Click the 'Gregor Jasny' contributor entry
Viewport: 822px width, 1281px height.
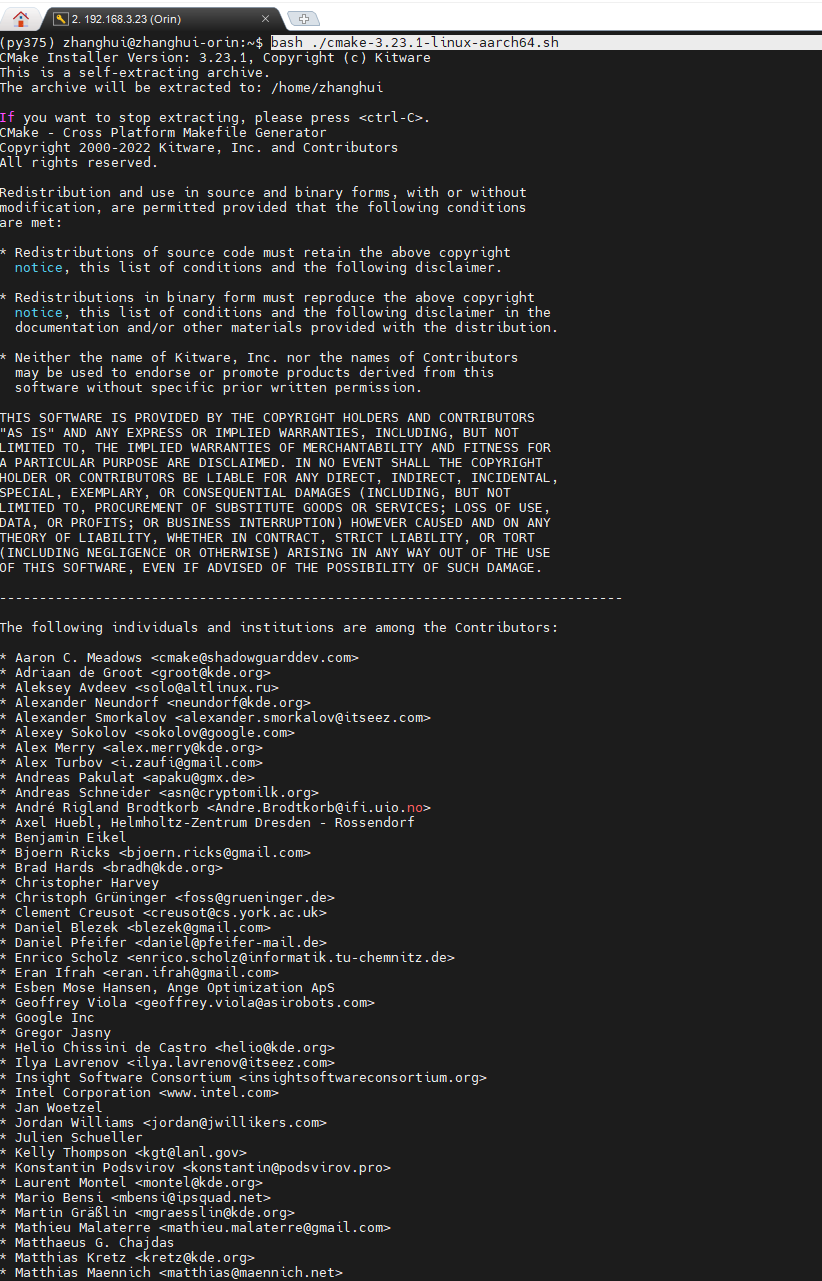tap(62, 1033)
